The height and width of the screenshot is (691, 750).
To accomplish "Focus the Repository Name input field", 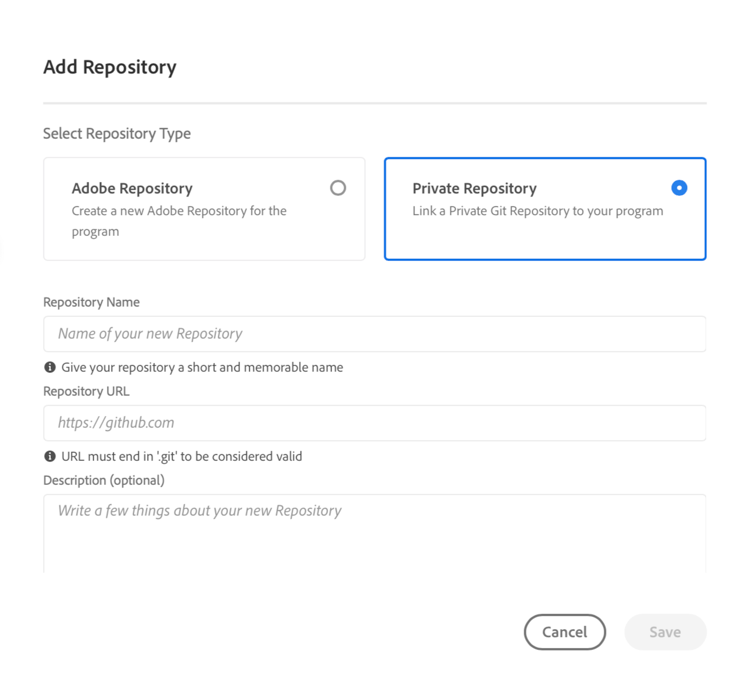I will 375,334.
